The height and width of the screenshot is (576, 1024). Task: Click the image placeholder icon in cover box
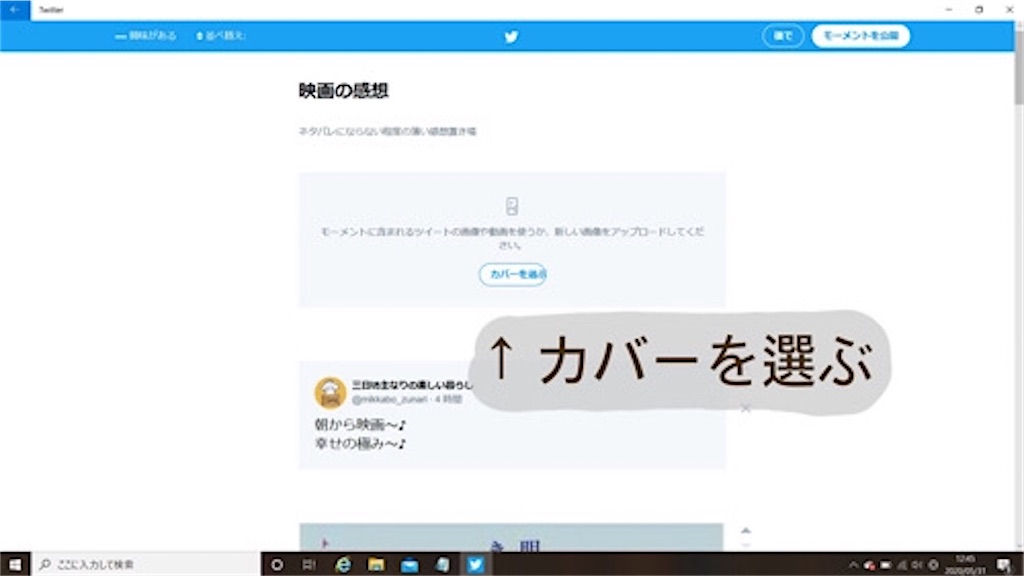coord(512,206)
